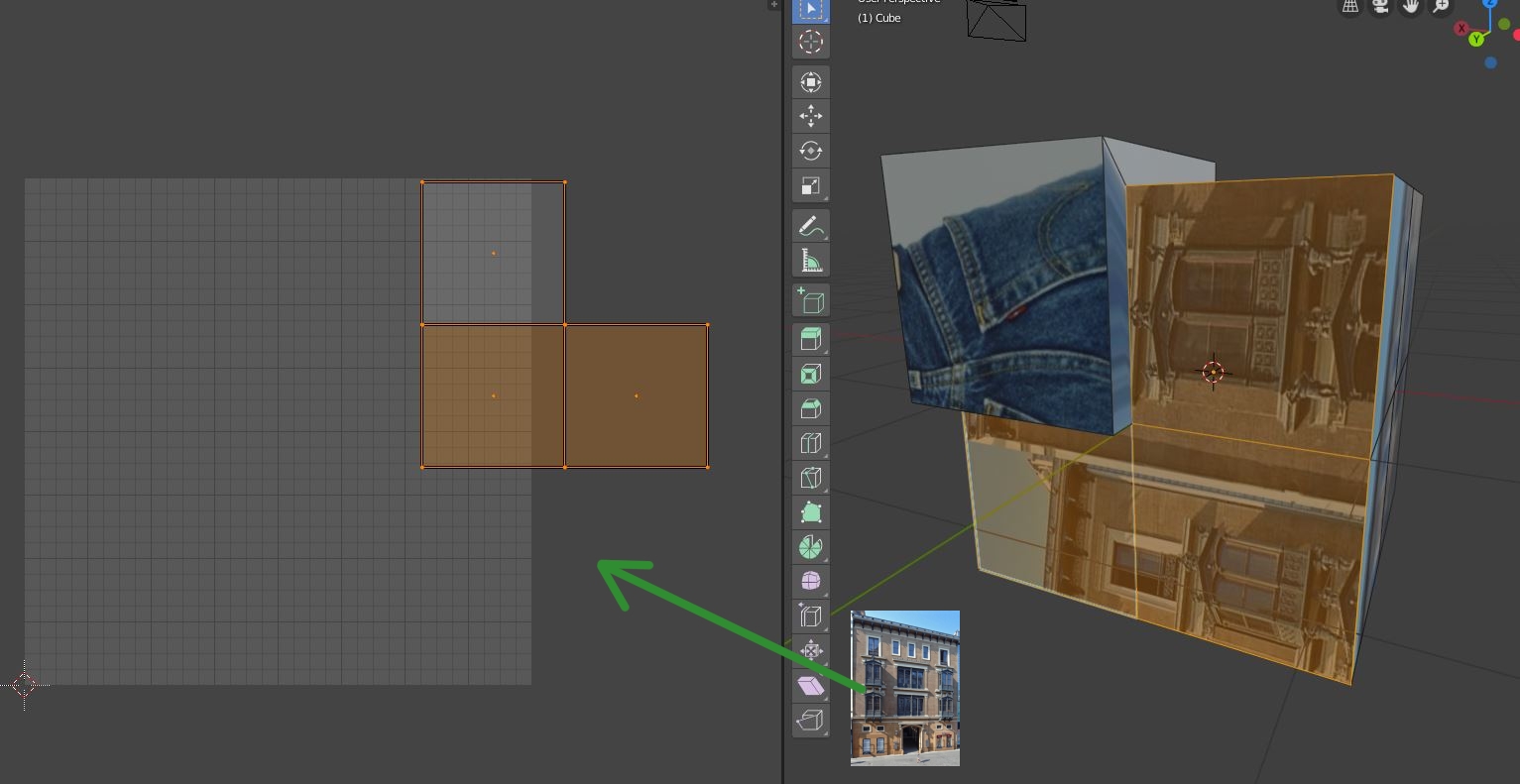This screenshot has height=784, width=1520.
Task: Expand the UV editor sidebar plus icon
Action: (774, 5)
